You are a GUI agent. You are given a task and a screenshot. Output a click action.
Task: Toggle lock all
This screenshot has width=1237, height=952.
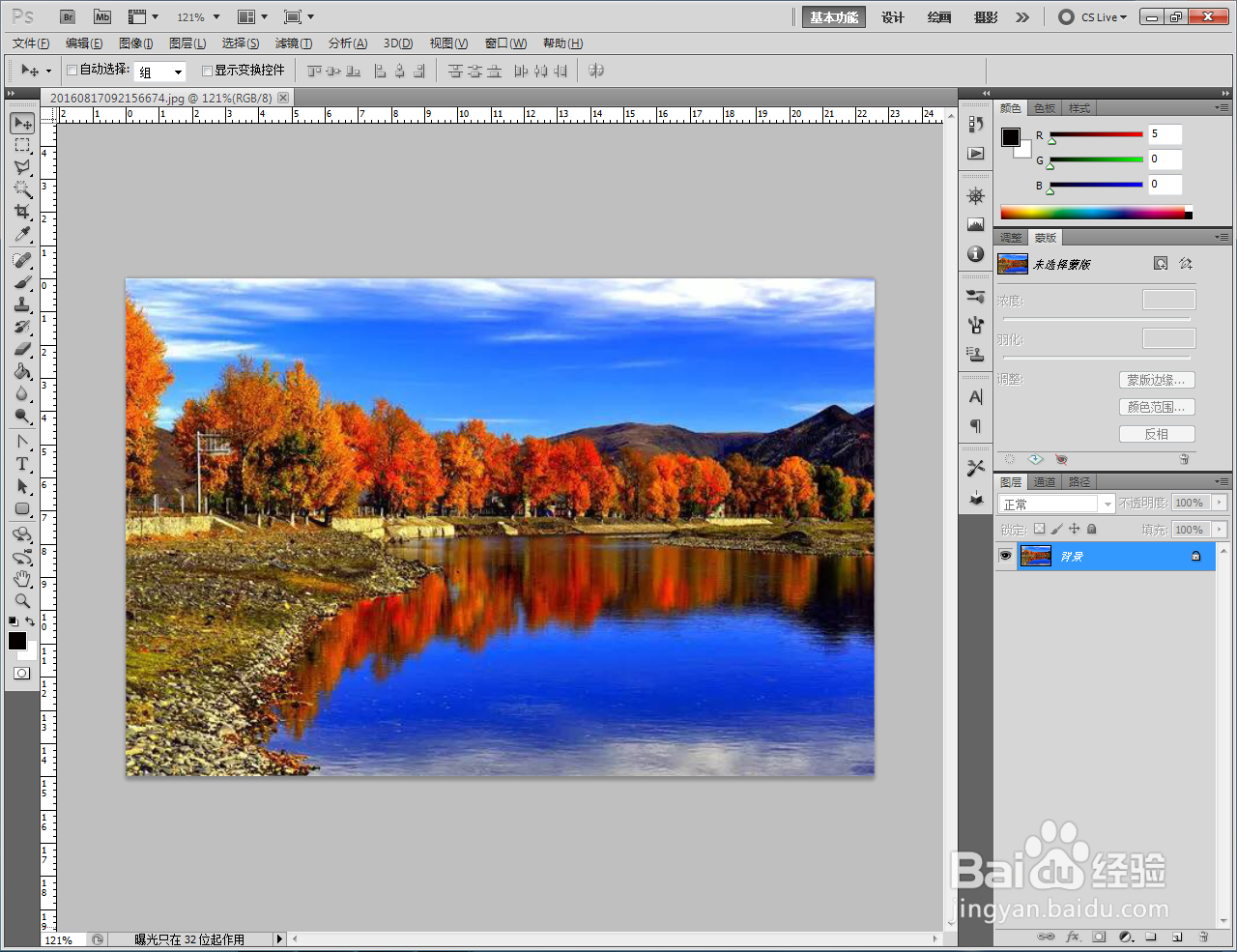[1091, 529]
